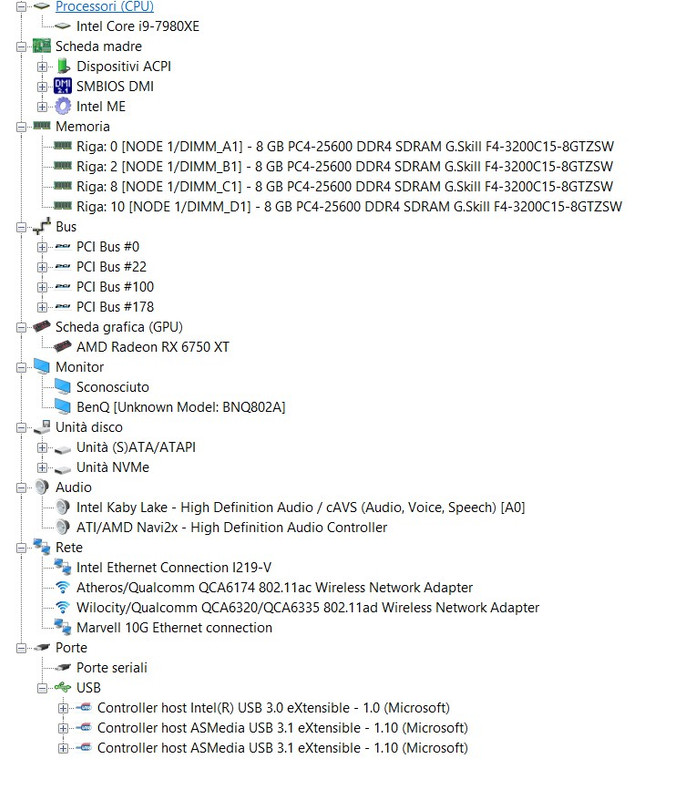675x800 pixels.
Task: Collapse the Porte section
Action: click(x=21, y=648)
